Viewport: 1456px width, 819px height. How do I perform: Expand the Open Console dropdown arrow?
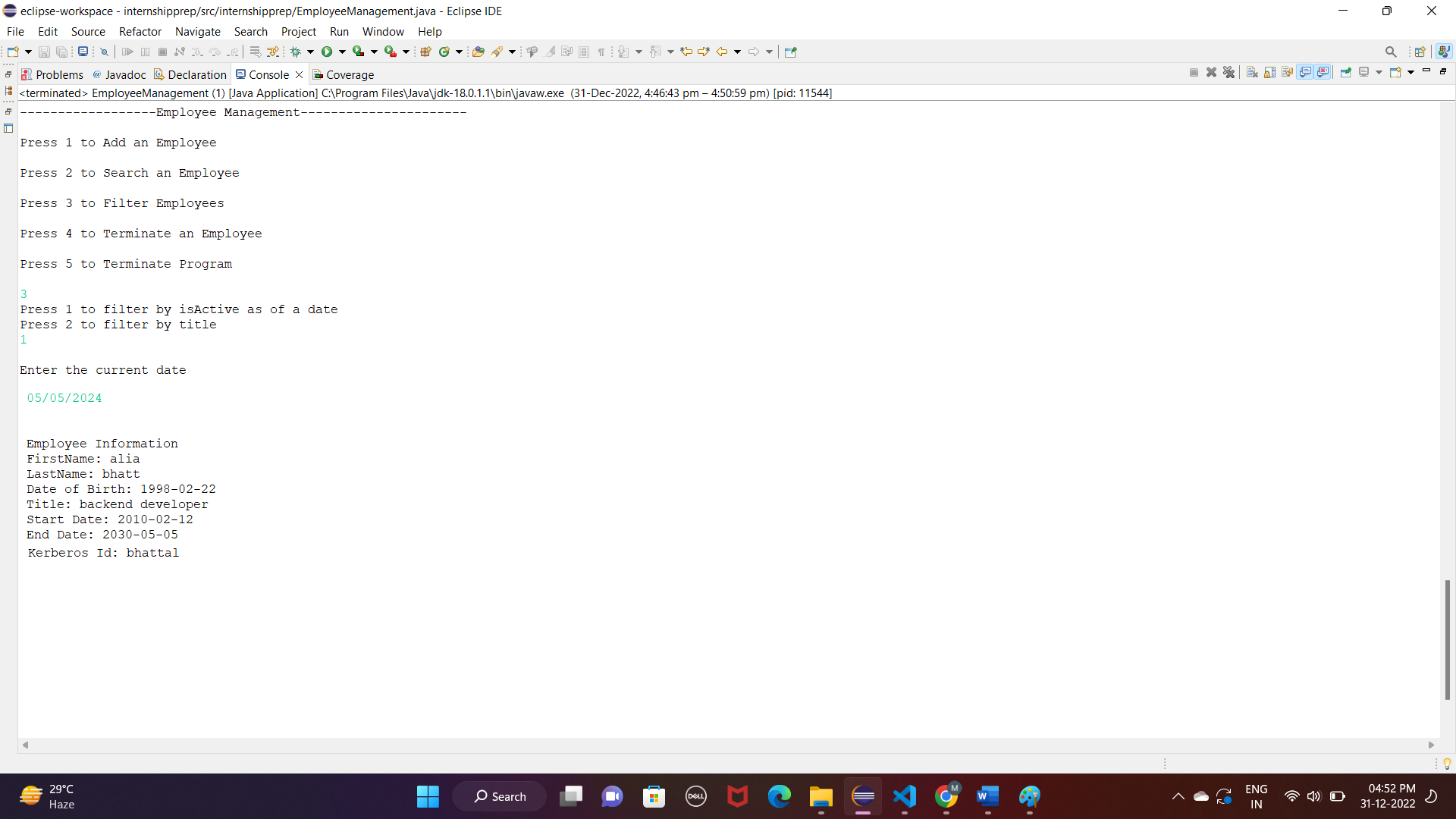[x=1410, y=73]
